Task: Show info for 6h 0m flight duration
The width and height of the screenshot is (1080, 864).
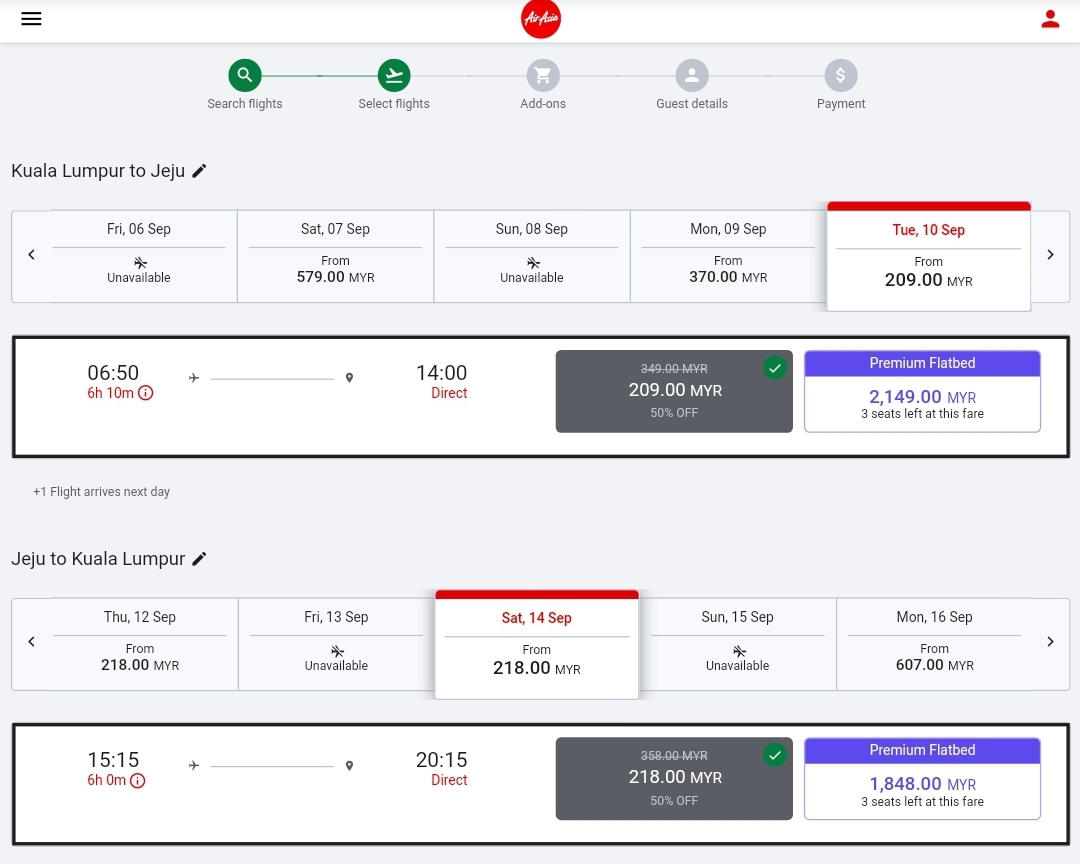Action: [x=138, y=780]
